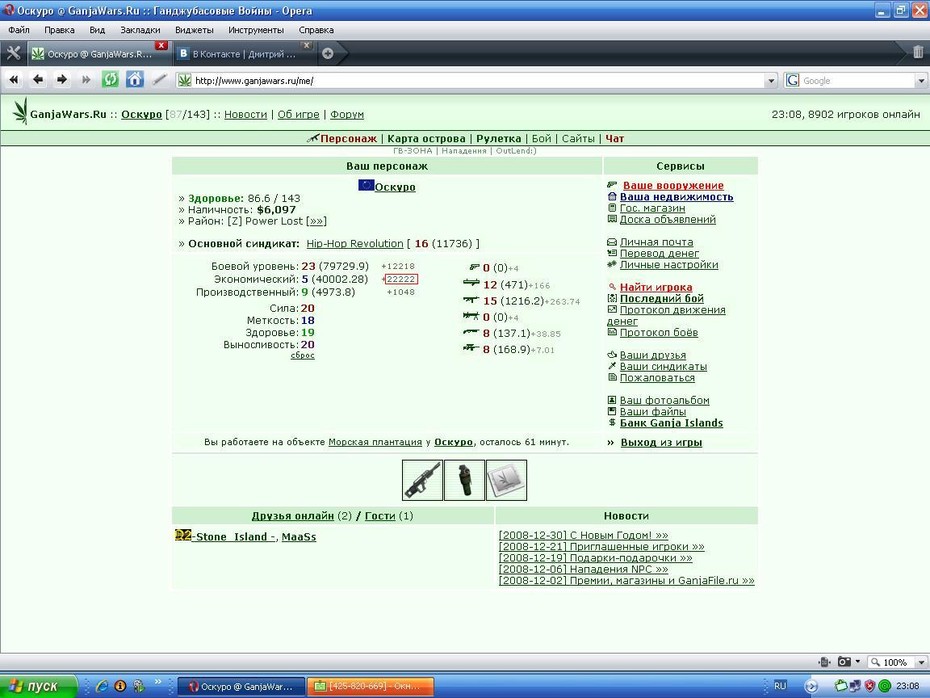Viewport: 930px width, 698px height.
Task: Switch to the В Контакте tab
Action: click(x=244, y=54)
